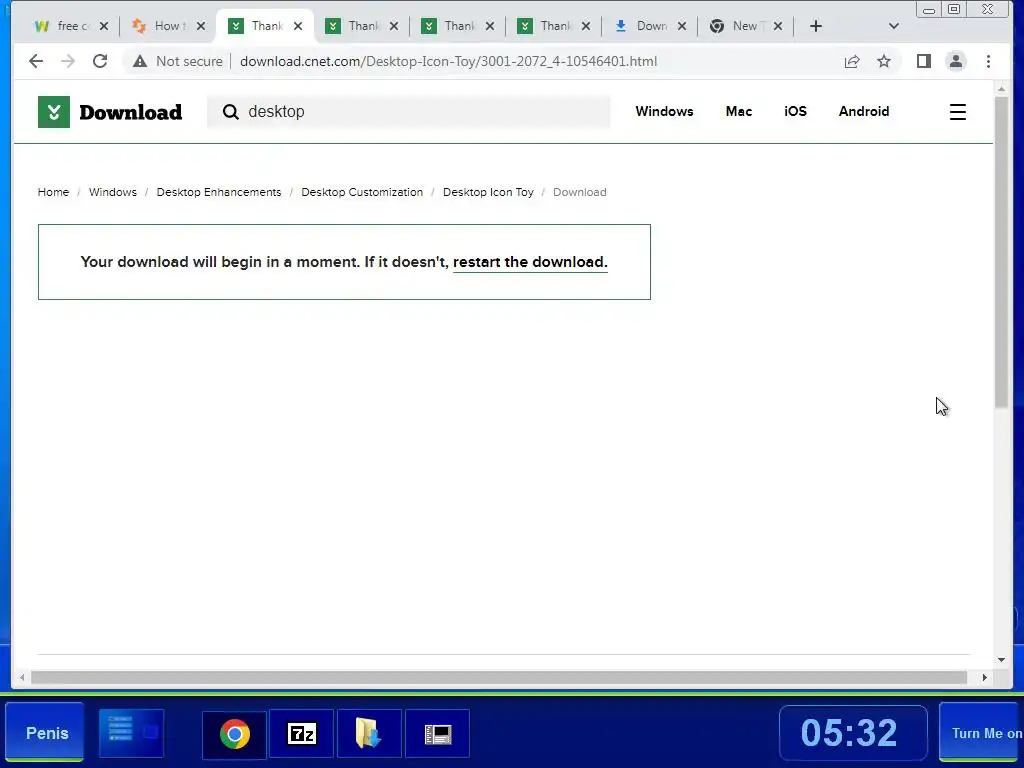1024x768 pixels.
Task: Close the active Thank tab
Action: click(298, 26)
